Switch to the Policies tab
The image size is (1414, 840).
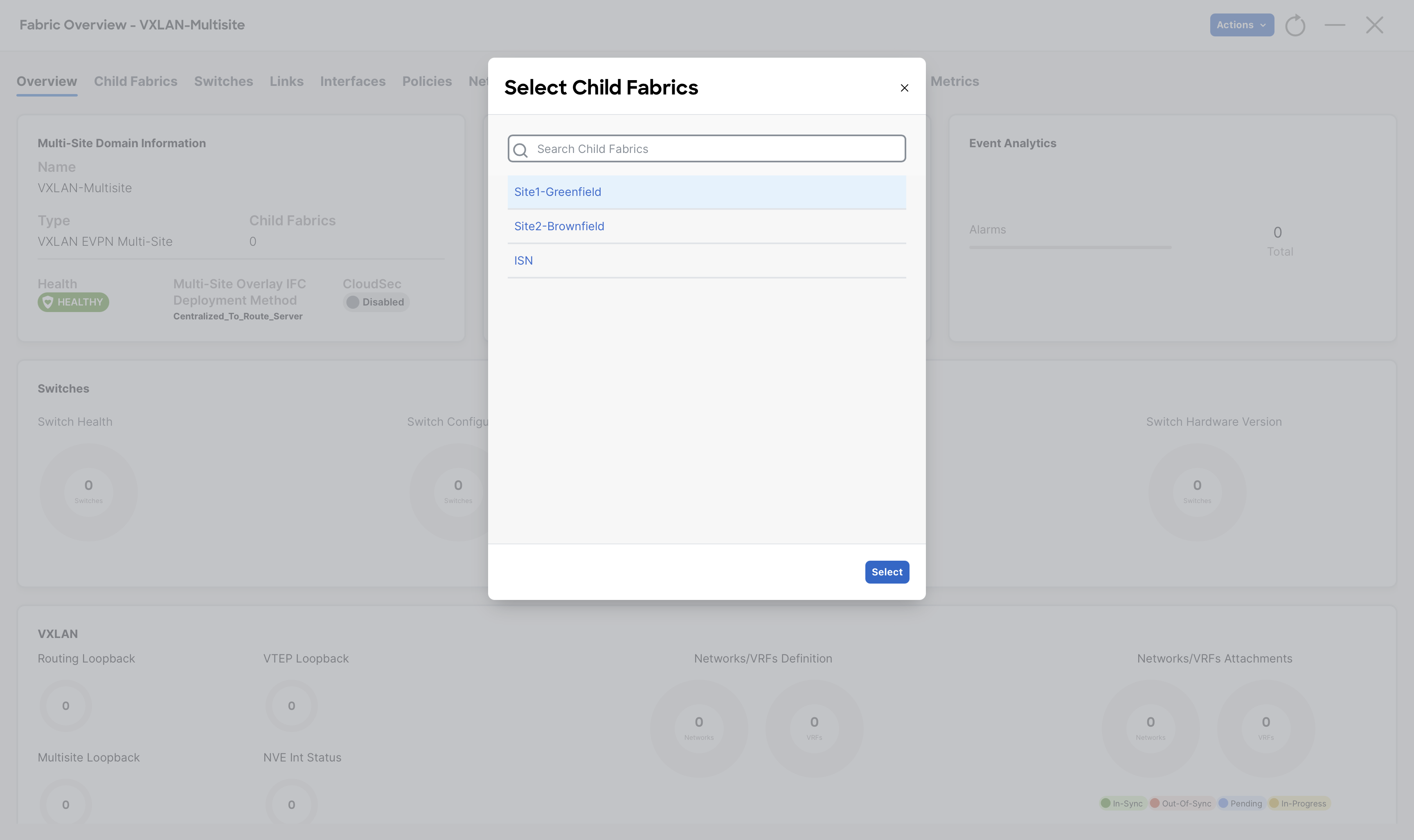[x=427, y=81]
